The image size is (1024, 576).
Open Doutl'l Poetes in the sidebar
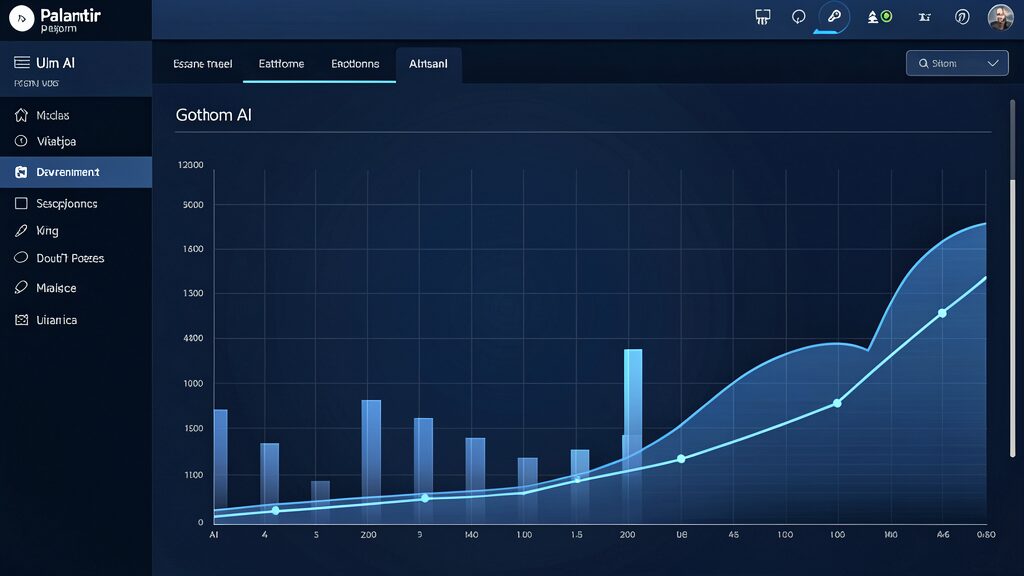(x=76, y=258)
